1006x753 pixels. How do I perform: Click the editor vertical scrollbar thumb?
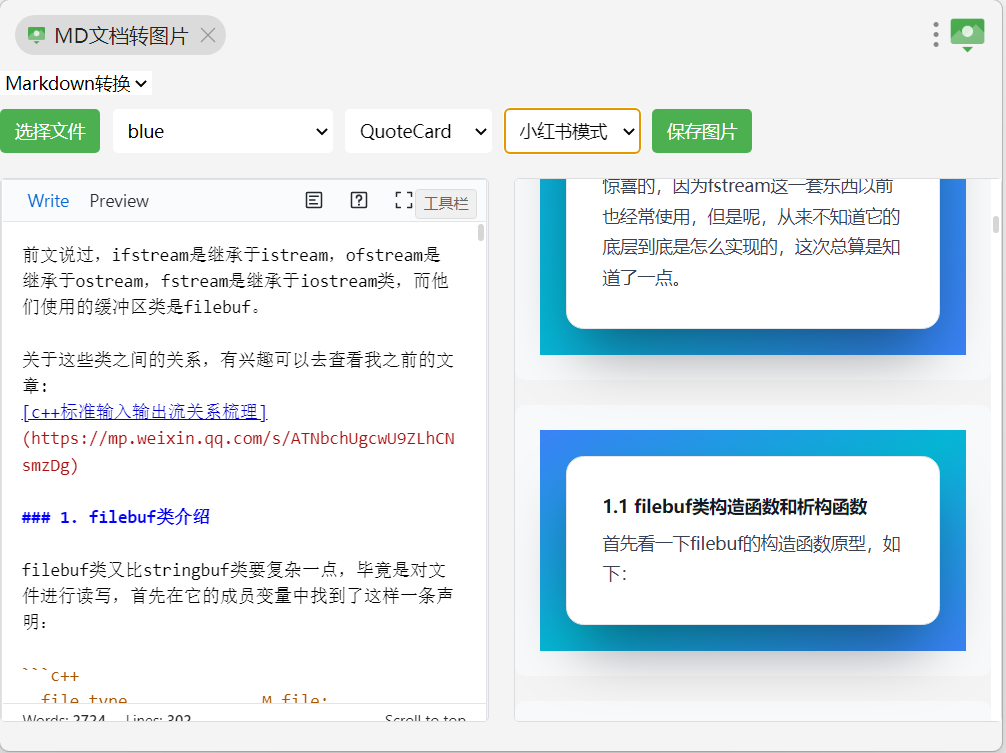(x=481, y=232)
